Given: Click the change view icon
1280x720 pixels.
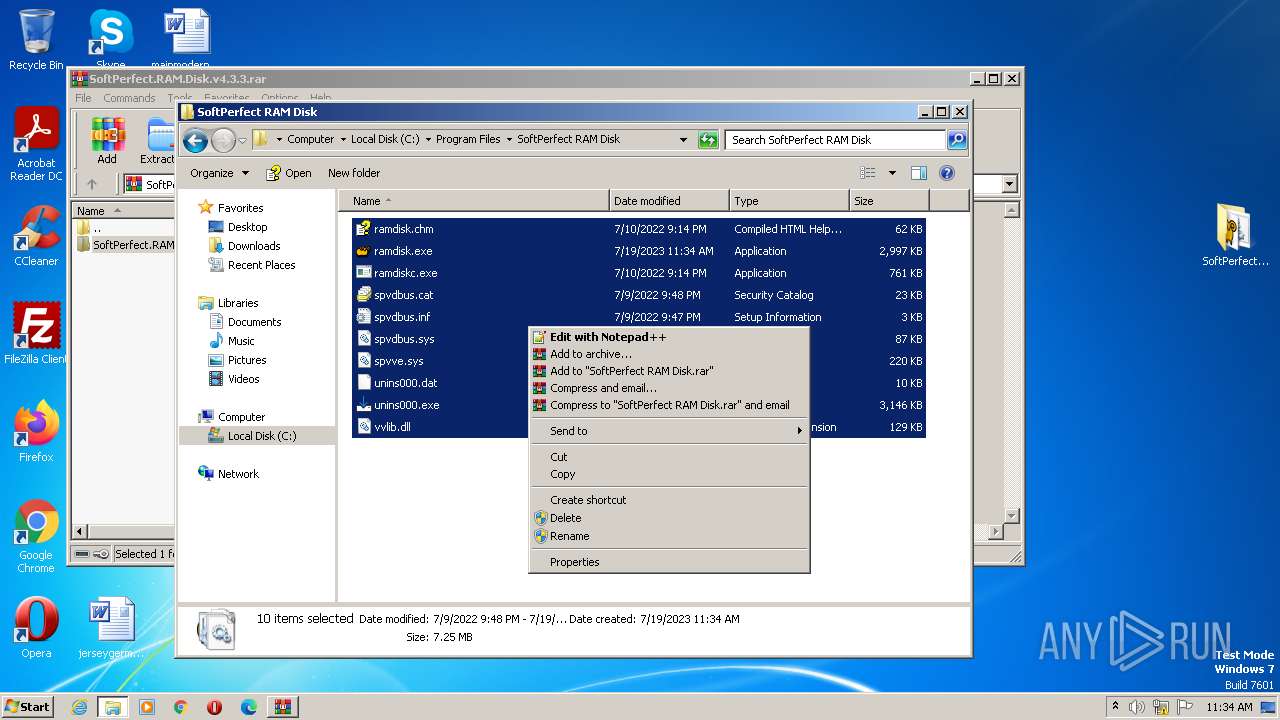Looking at the screenshot, I should coord(867,173).
